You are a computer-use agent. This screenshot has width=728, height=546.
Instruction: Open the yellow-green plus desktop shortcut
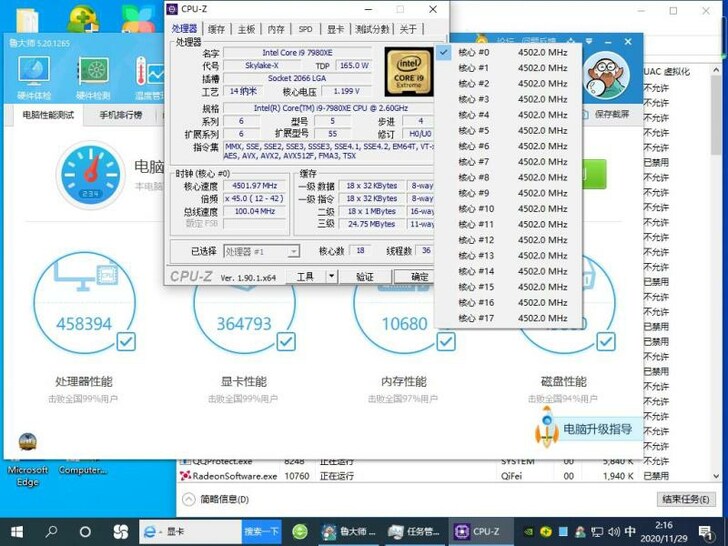[x=83, y=19]
